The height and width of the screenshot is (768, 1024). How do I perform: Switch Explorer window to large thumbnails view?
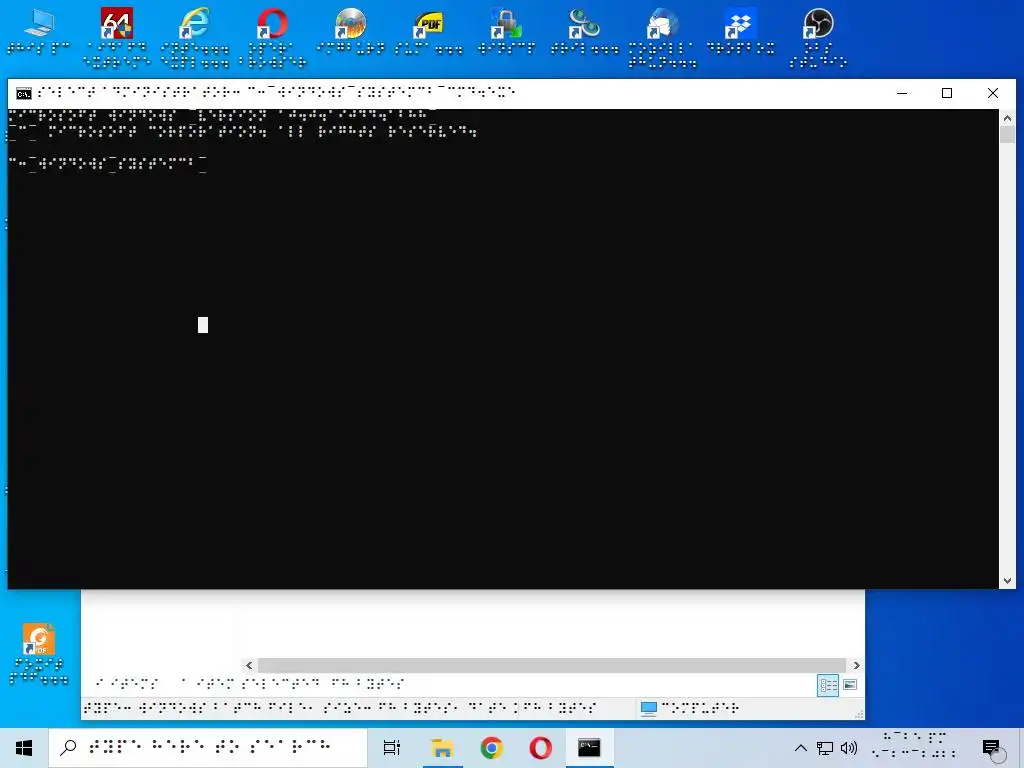click(x=850, y=685)
